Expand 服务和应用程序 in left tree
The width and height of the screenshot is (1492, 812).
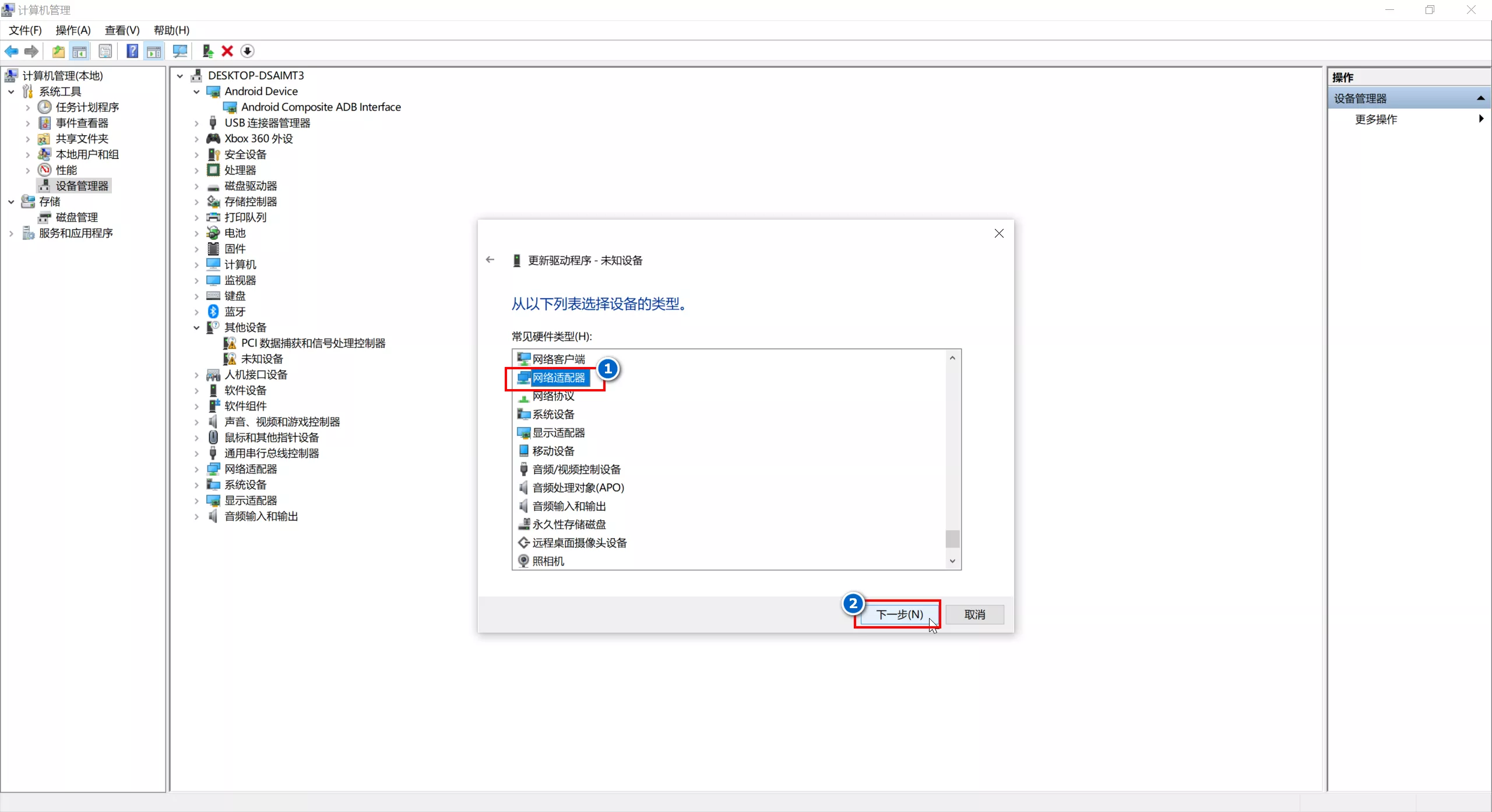click(11, 234)
